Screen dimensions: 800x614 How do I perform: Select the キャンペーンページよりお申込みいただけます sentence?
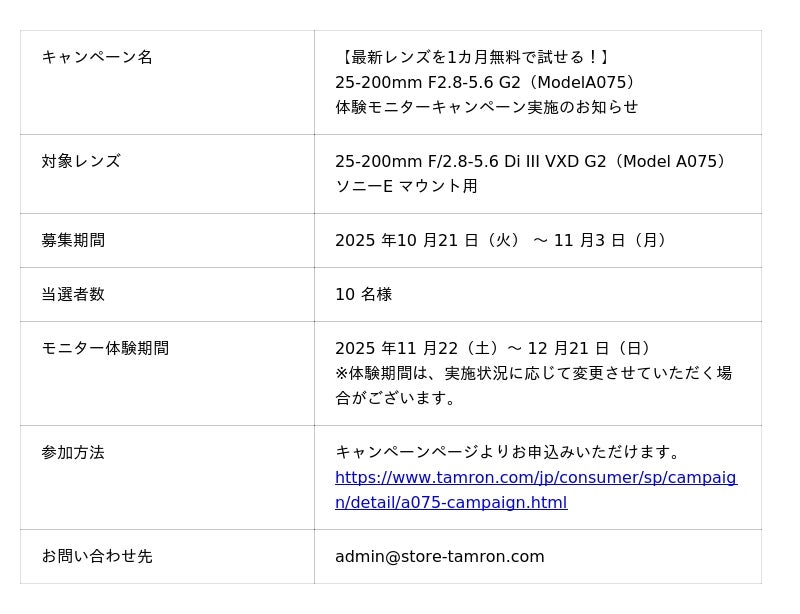click(509, 452)
